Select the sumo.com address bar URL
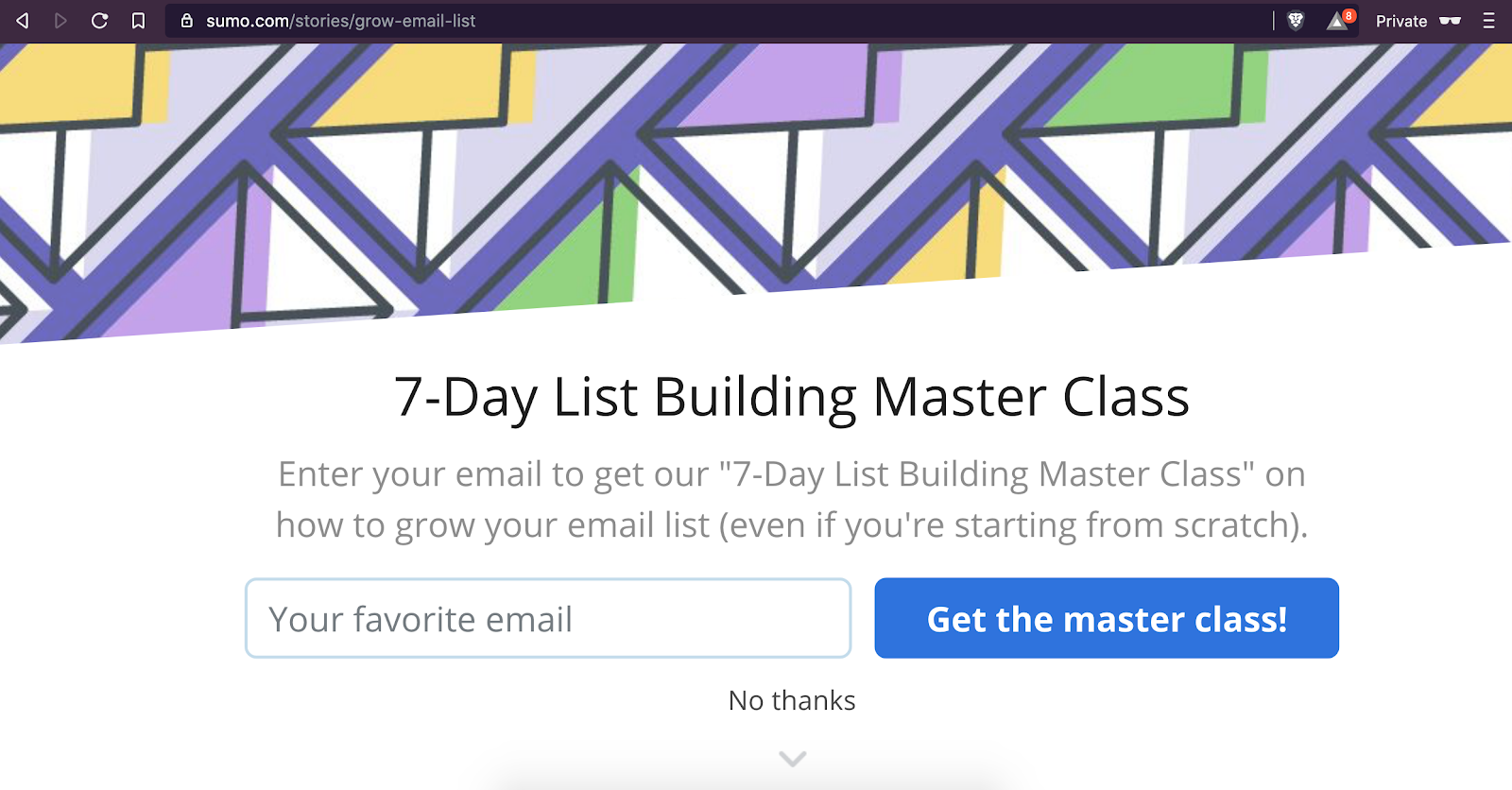The height and width of the screenshot is (790, 1512). pyautogui.click(x=340, y=21)
